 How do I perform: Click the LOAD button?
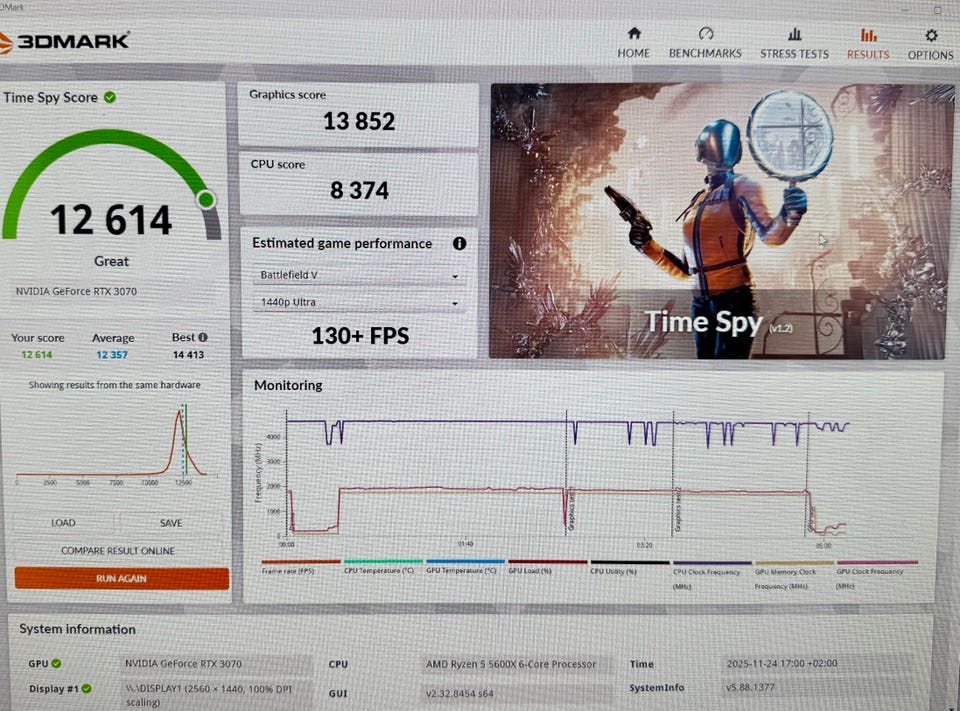[x=64, y=523]
